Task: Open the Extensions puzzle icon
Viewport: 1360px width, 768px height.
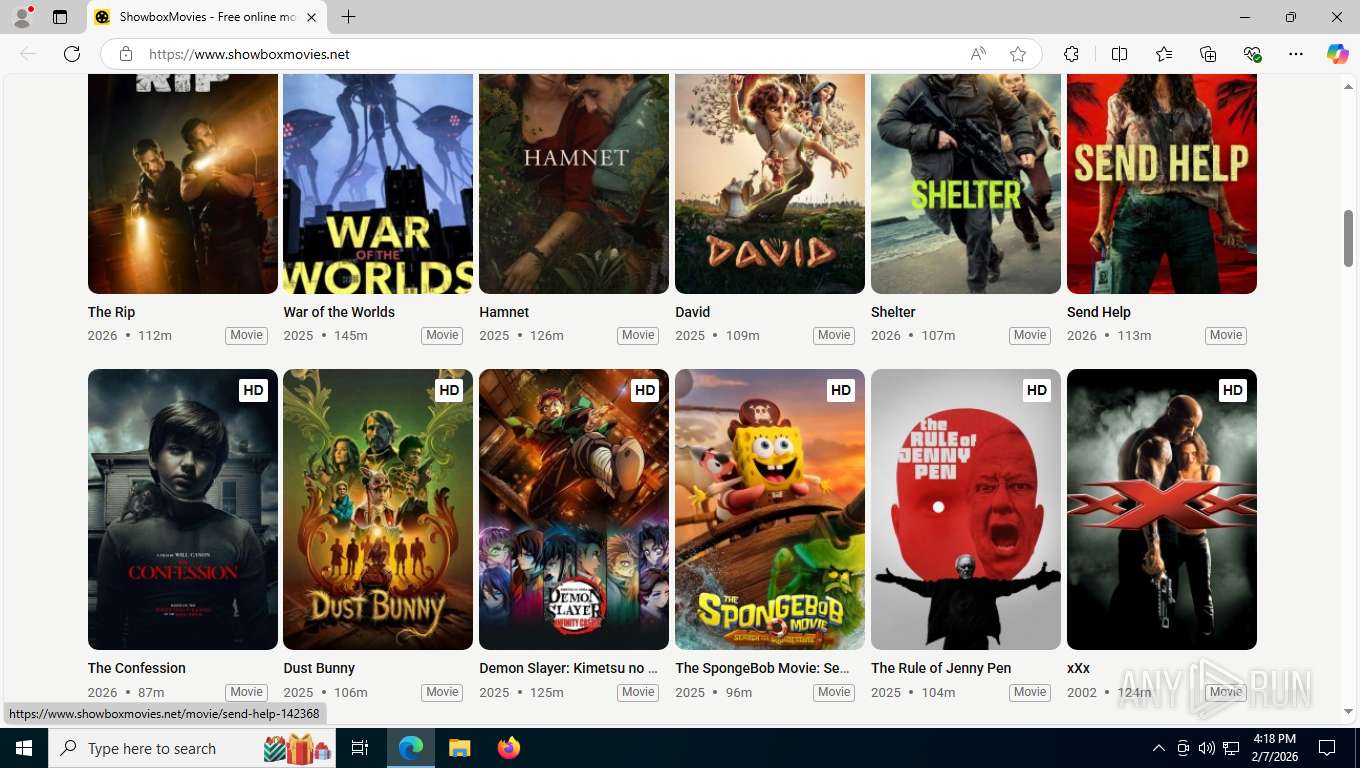Action: pyautogui.click(x=1071, y=54)
